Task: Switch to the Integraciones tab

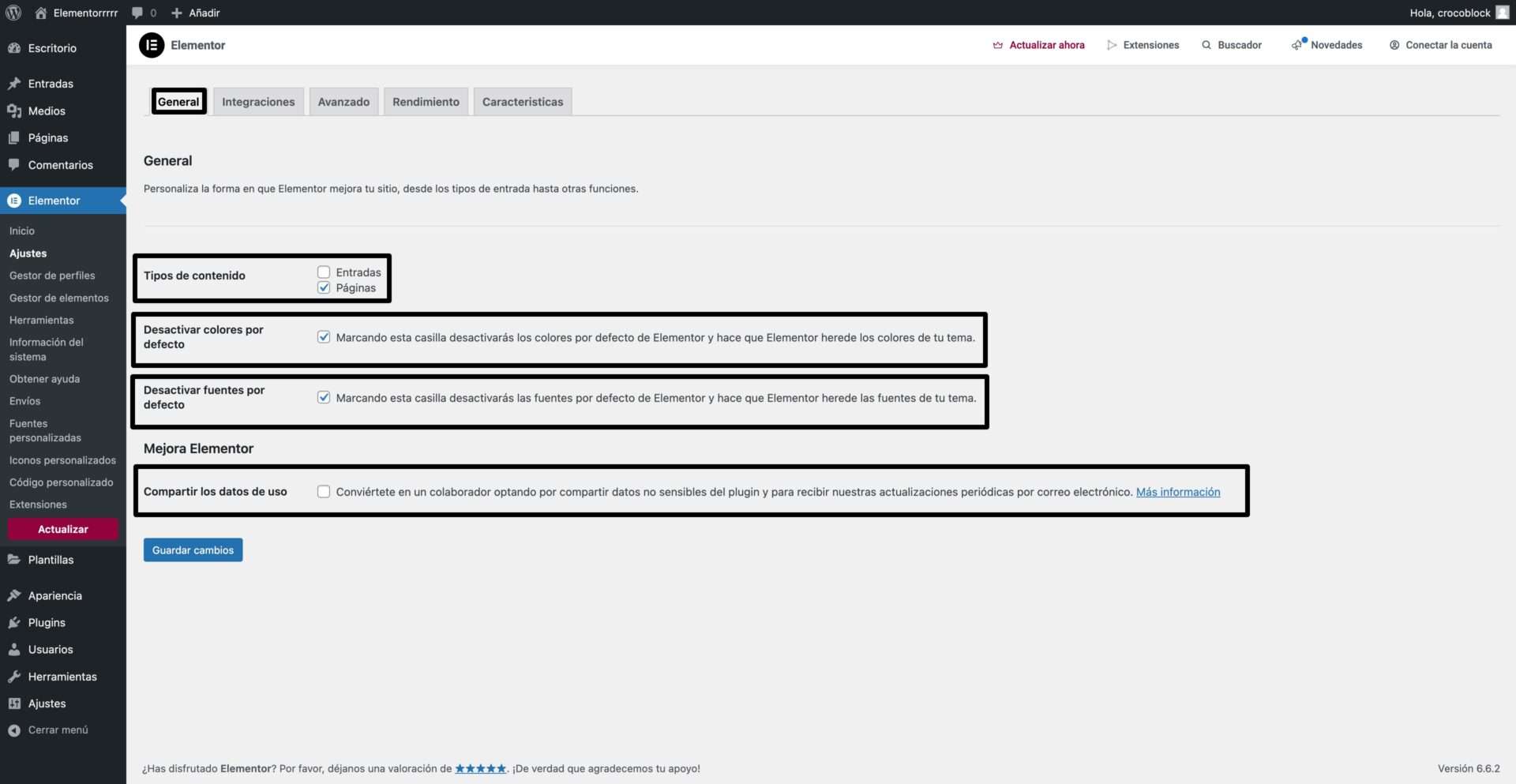Action: [x=258, y=102]
